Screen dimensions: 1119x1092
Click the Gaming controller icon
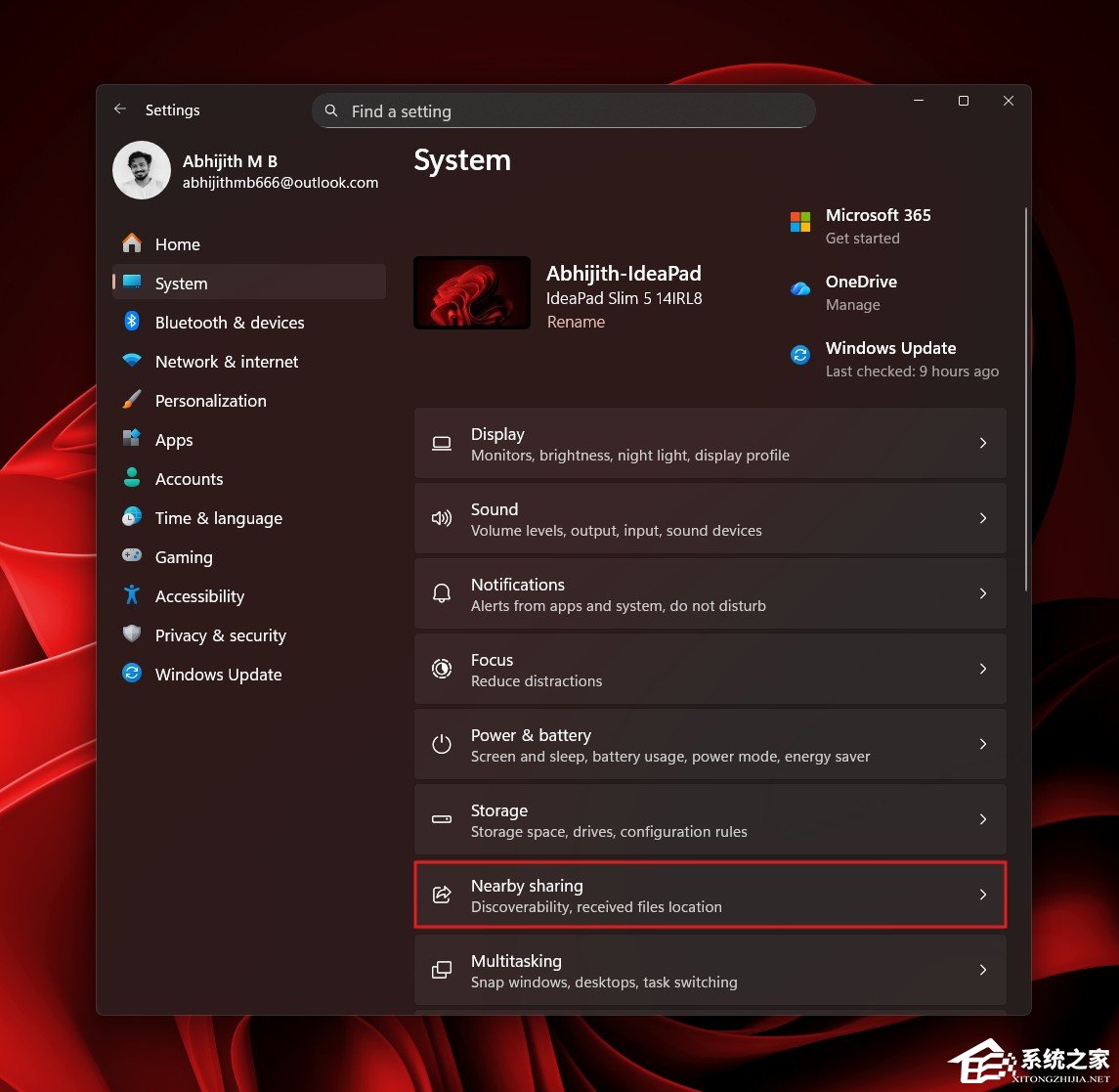tap(132, 555)
